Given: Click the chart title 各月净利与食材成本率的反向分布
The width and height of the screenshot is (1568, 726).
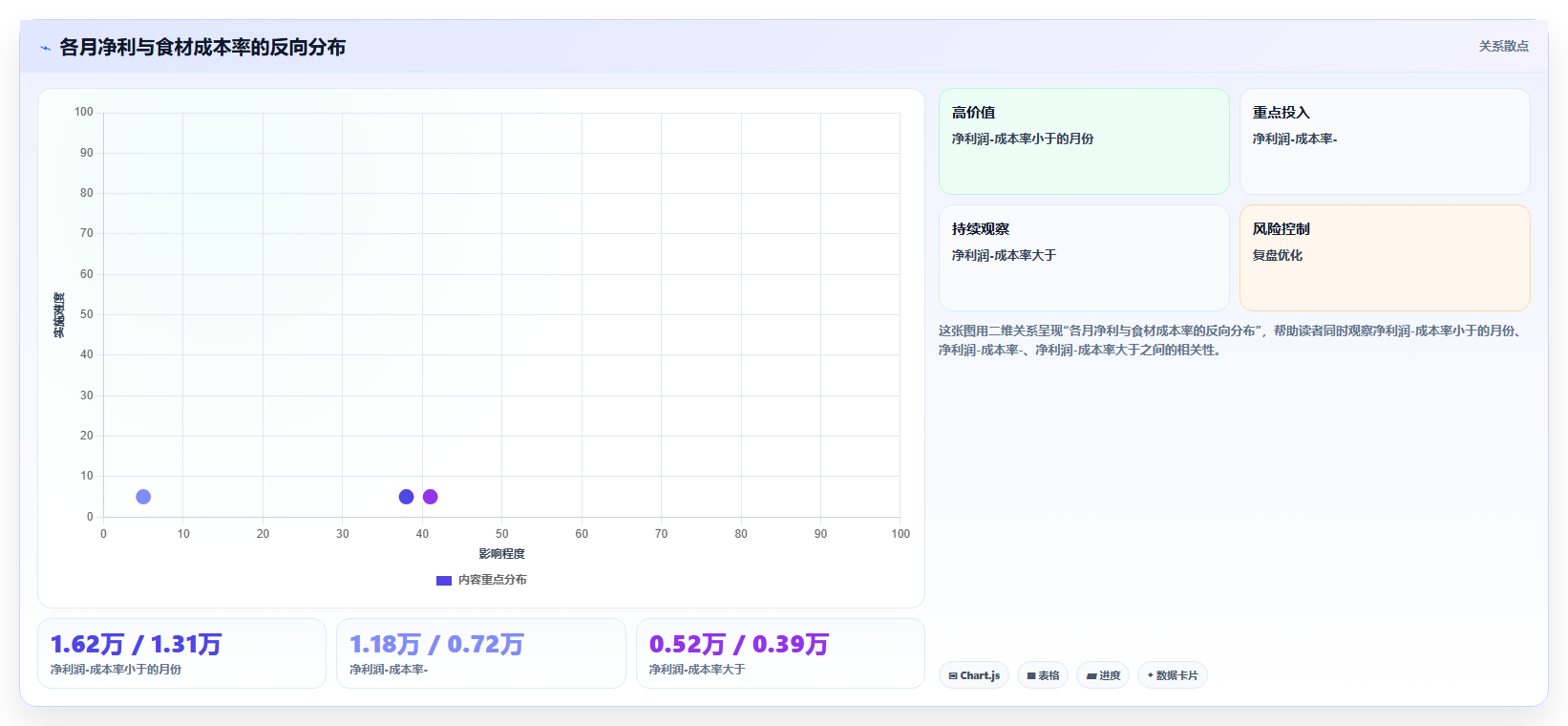Looking at the screenshot, I should coord(202,47).
